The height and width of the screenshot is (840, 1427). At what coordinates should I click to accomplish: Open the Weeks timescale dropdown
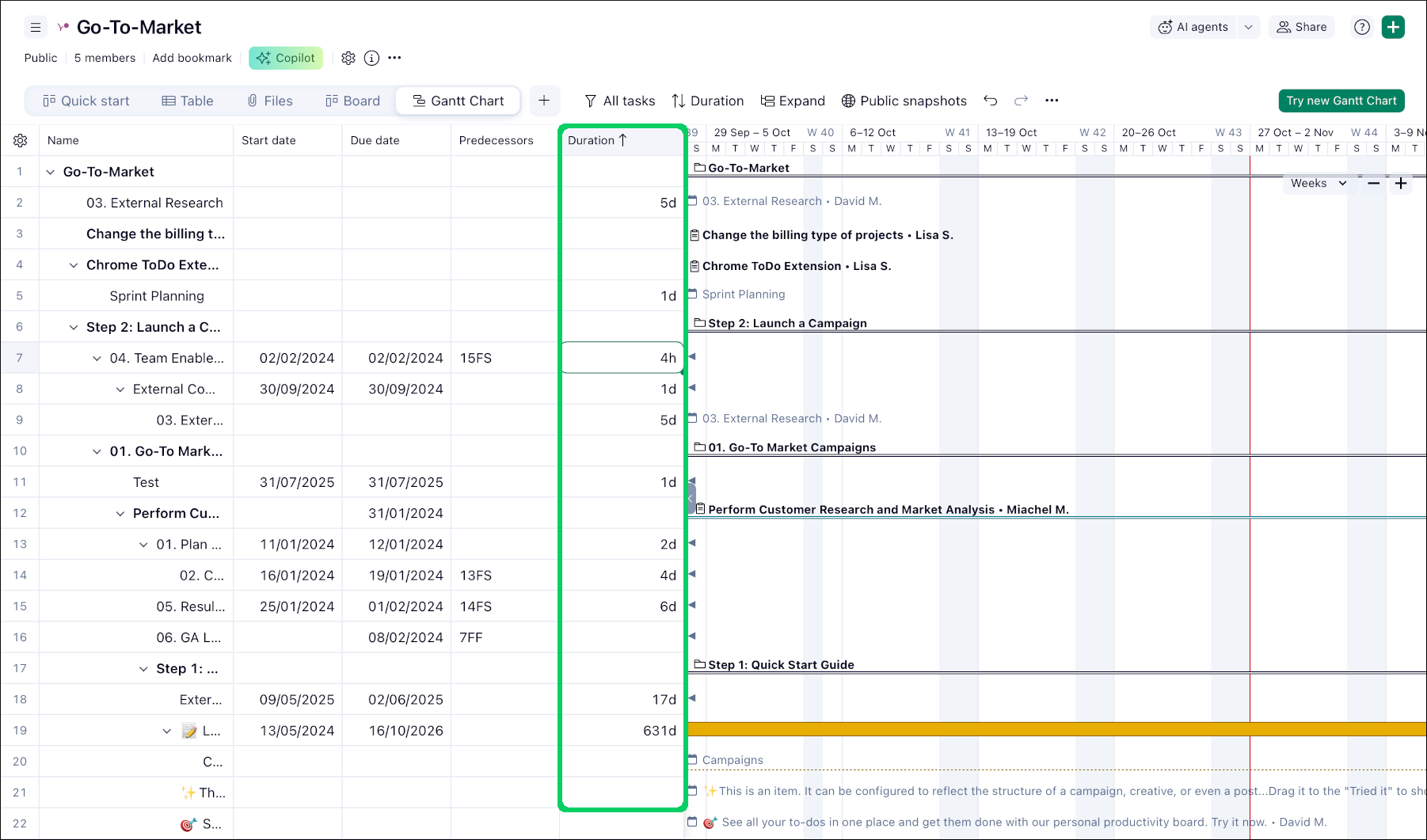(1318, 183)
